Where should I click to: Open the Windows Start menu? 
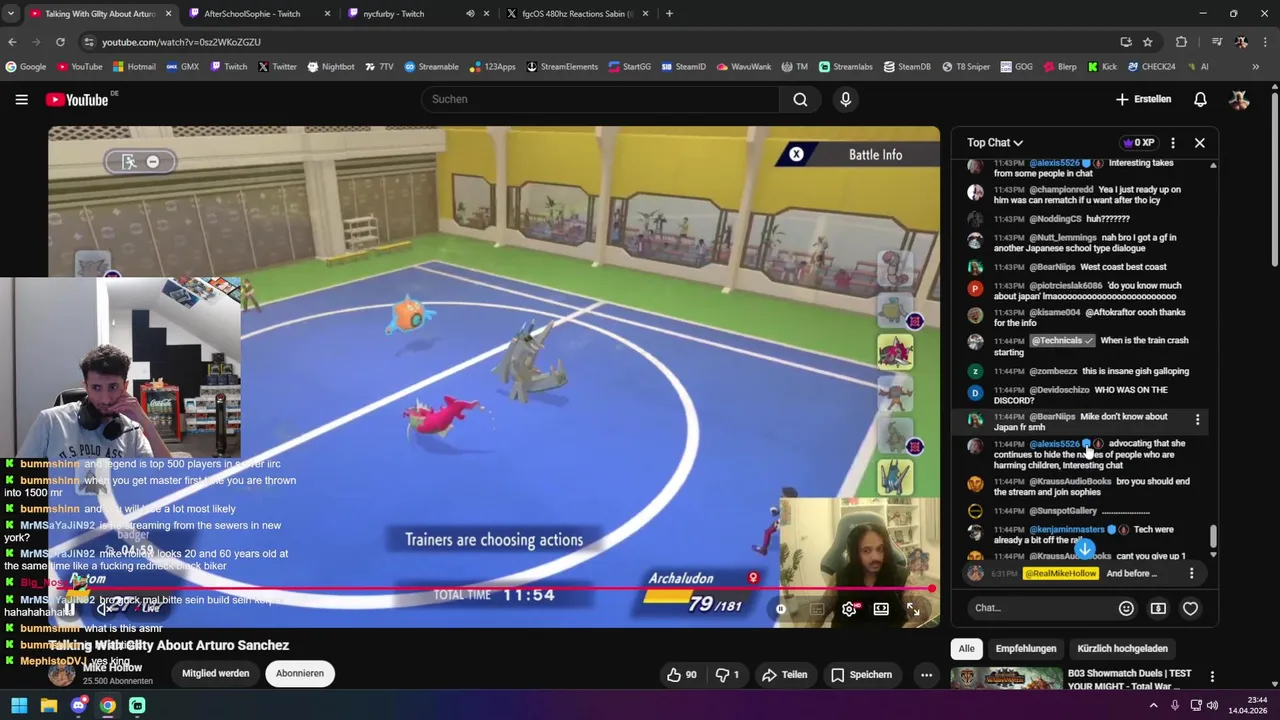point(19,706)
